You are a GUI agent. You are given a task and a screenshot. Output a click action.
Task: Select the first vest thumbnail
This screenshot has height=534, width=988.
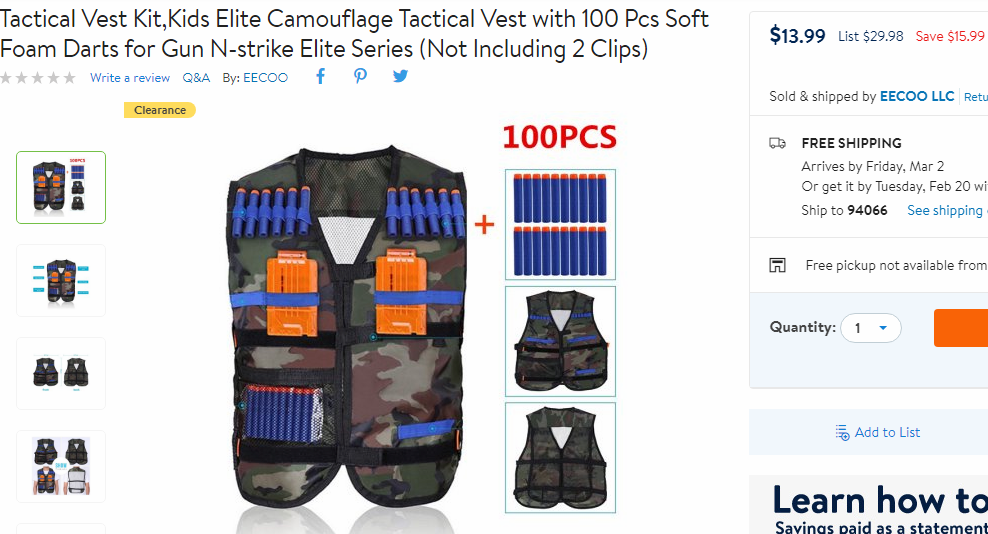[61, 187]
